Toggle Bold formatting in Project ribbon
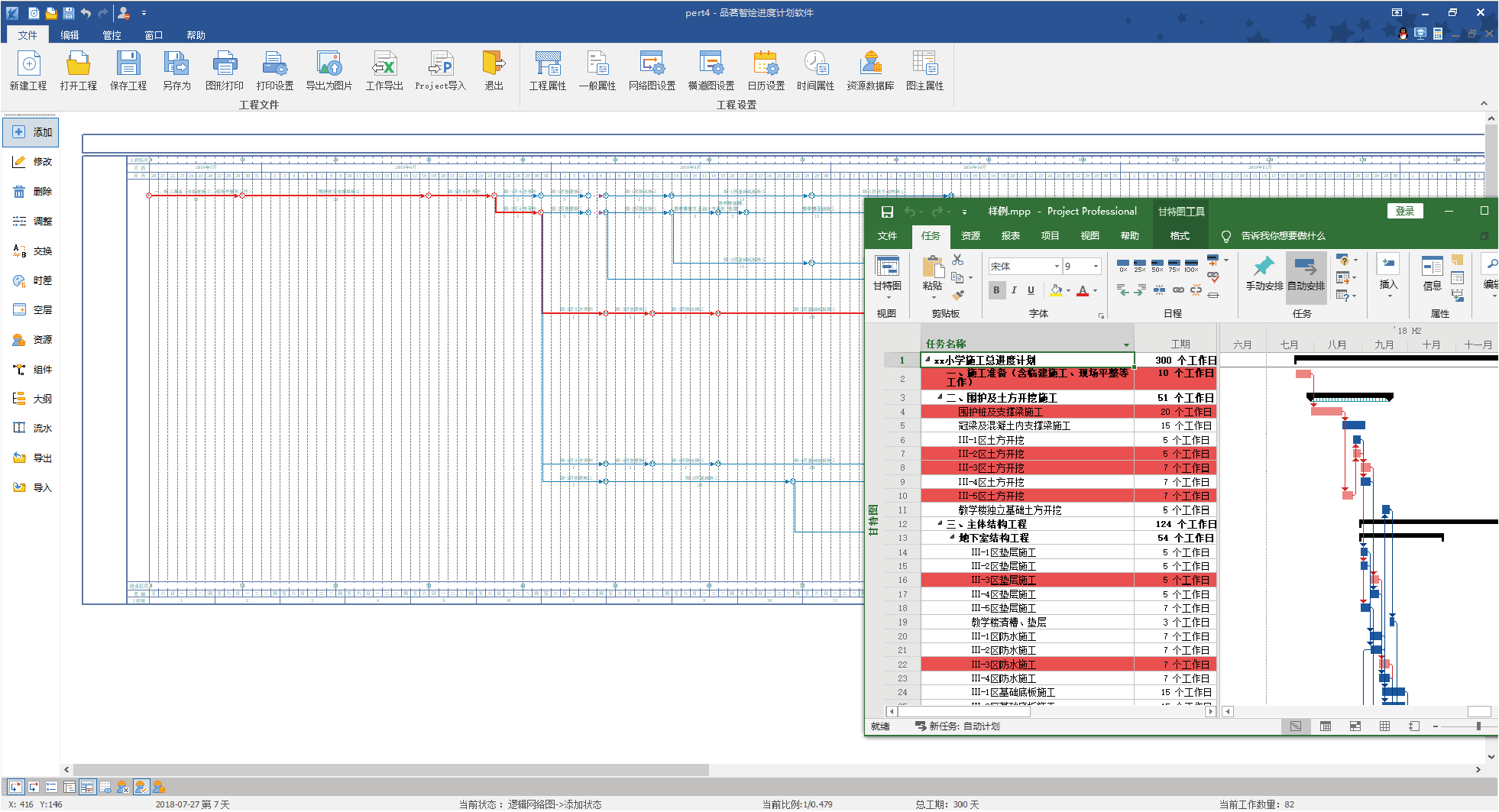 click(996, 290)
